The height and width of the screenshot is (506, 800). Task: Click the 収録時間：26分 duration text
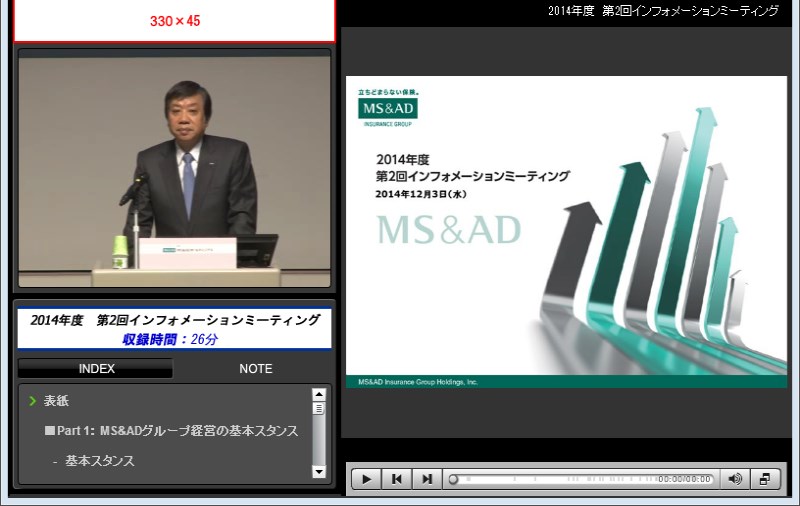coord(170,339)
